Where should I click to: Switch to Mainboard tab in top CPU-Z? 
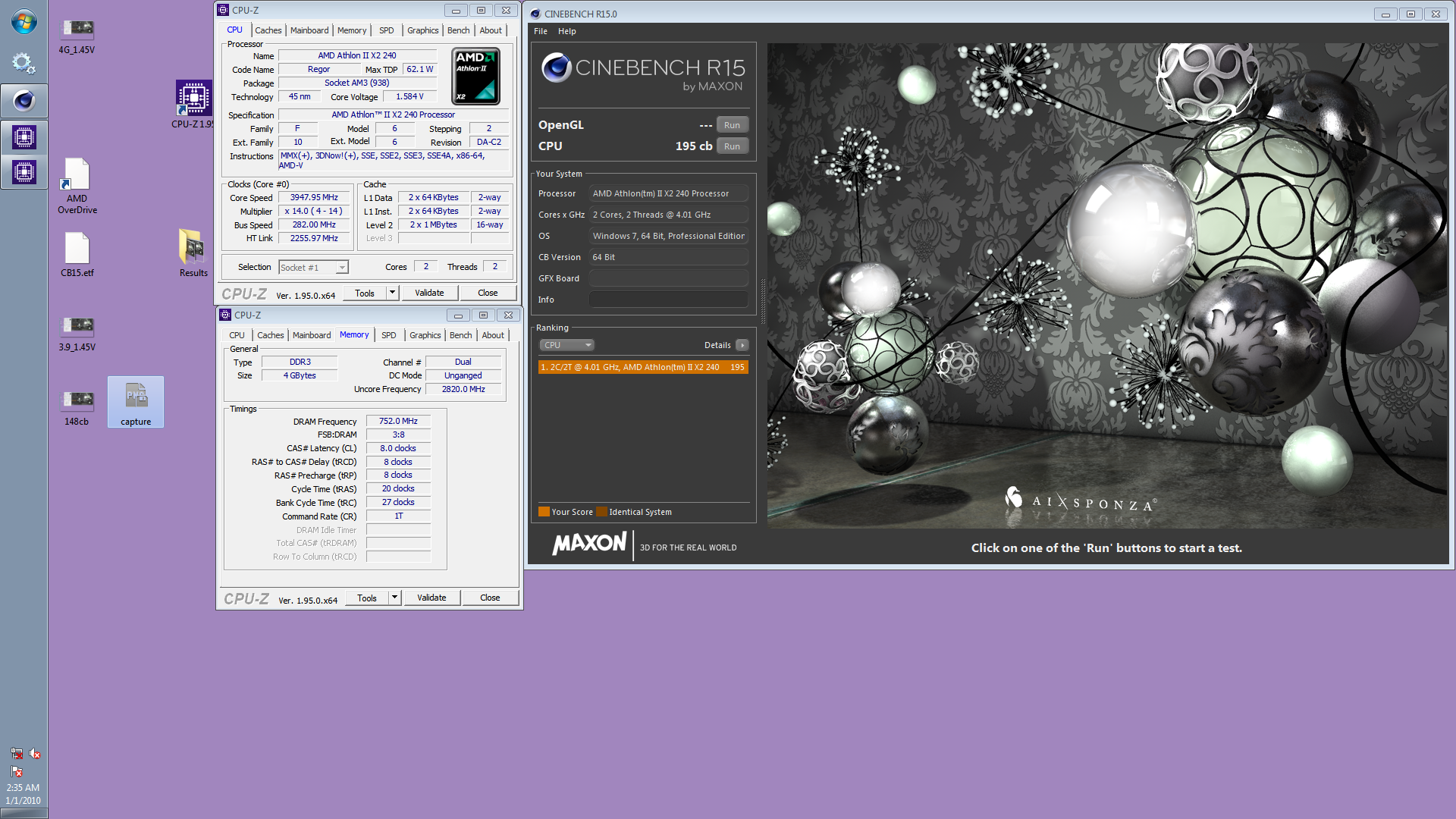(x=309, y=30)
